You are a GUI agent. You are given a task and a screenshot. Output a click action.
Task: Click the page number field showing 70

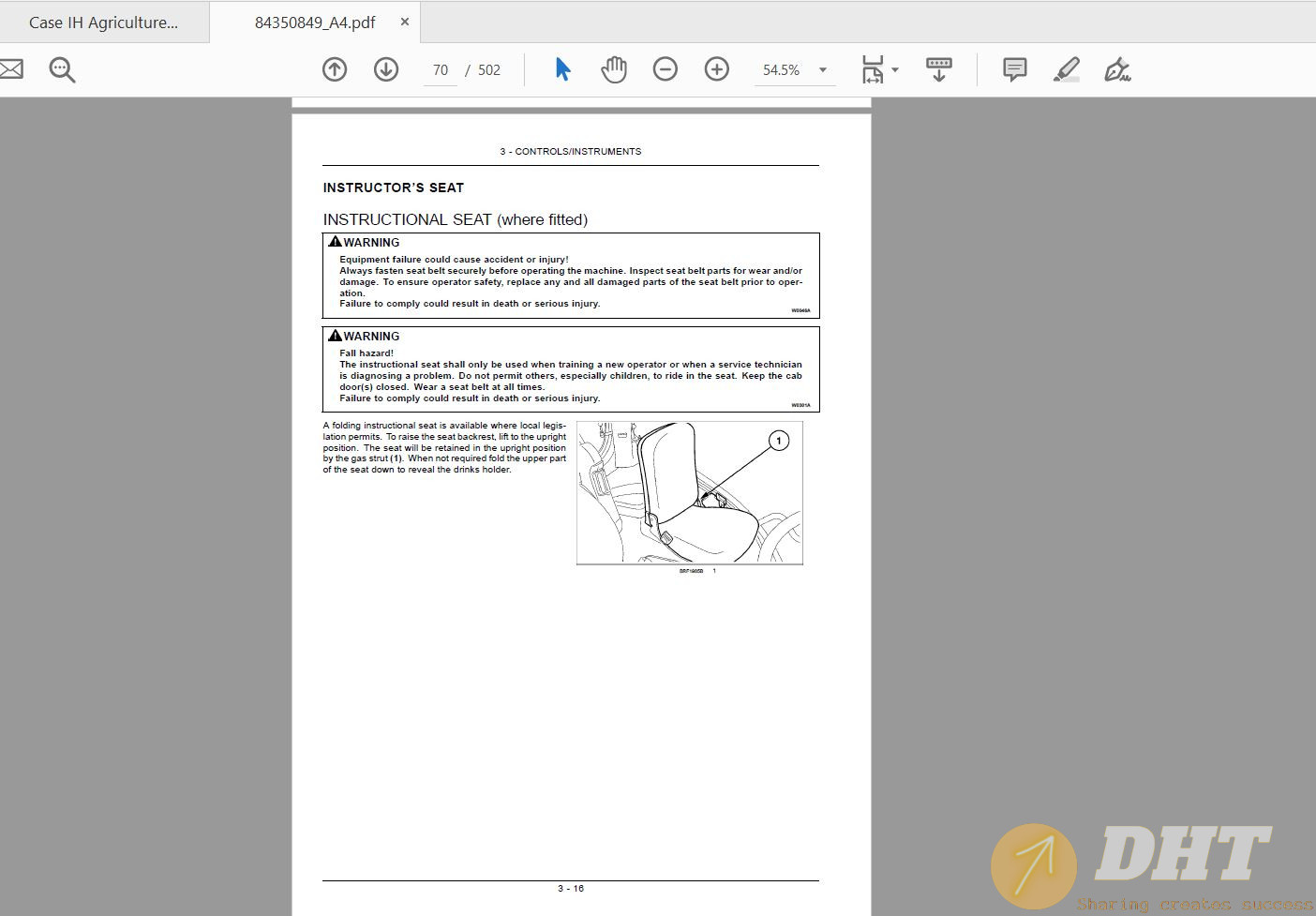(441, 70)
